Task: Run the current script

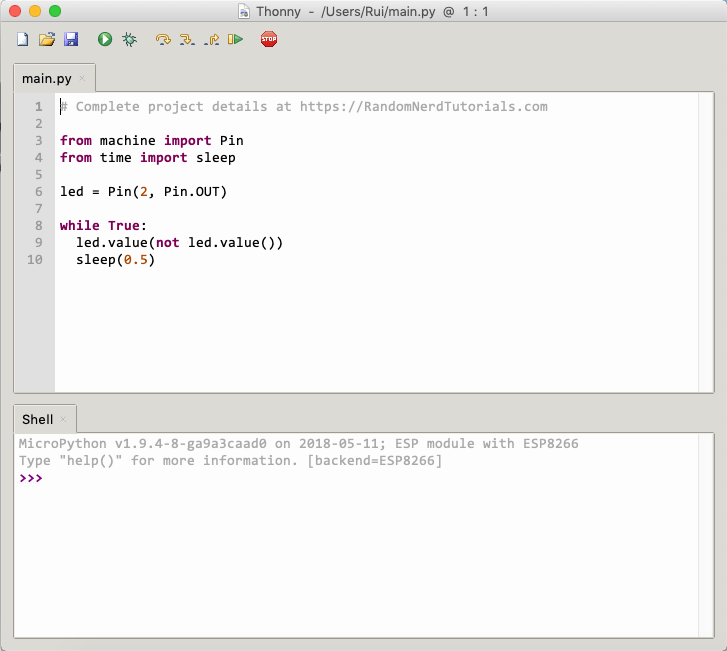Action: (105, 40)
